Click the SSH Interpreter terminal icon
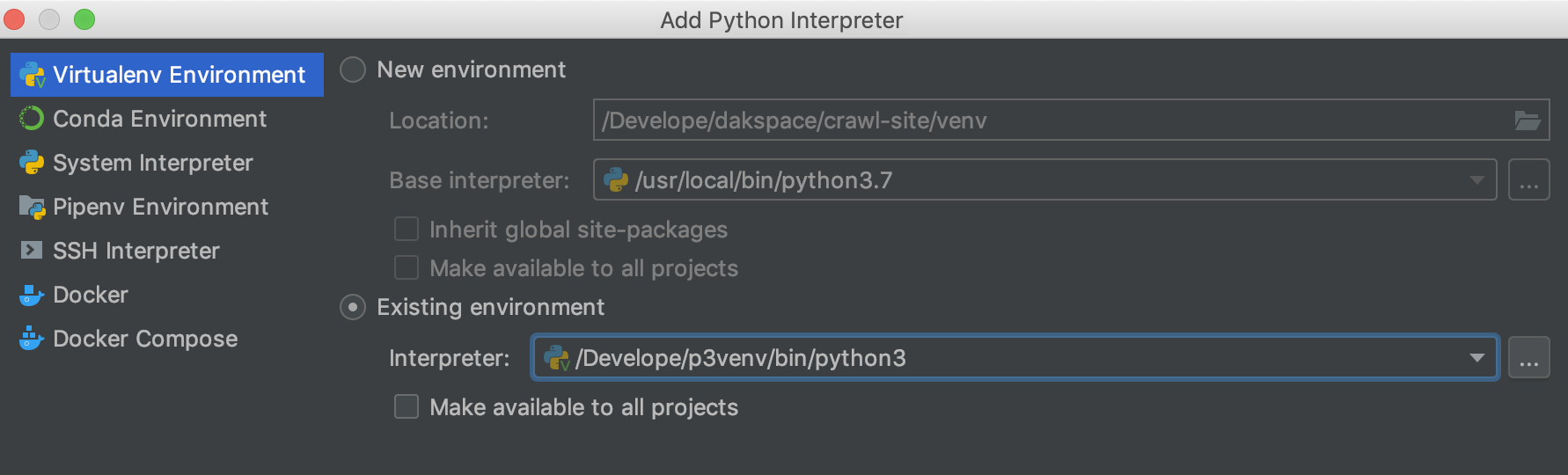This screenshot has height=475, width=1568. click(x=32, y=251)
